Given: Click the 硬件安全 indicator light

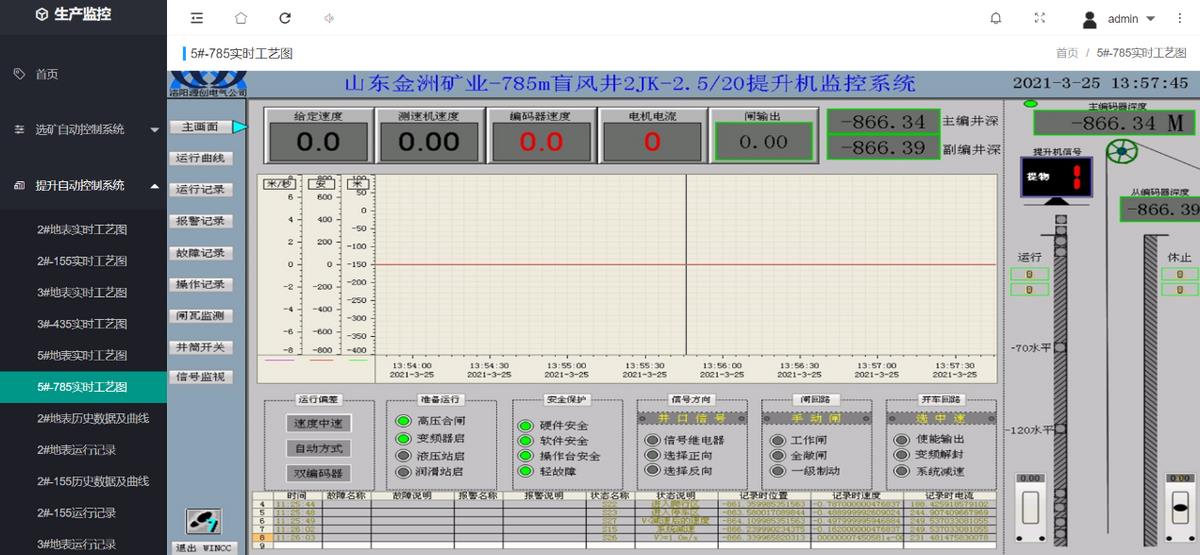Looking at the screenshot, I should point(525,425).
